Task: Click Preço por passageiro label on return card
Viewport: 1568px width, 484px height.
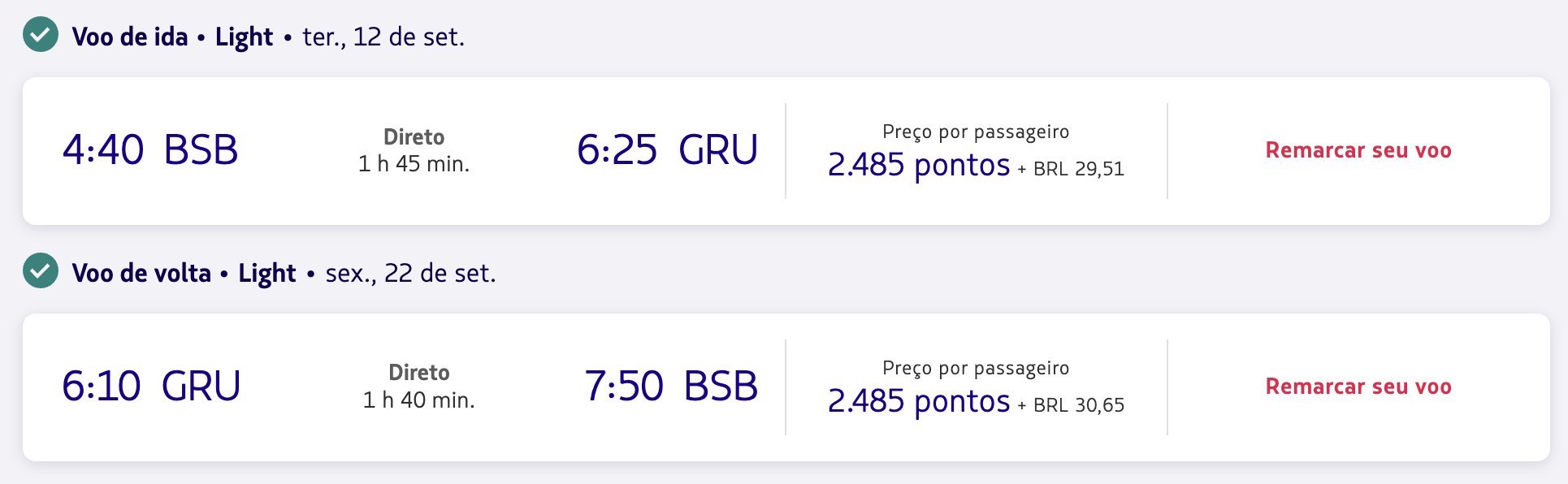Action: click(x=976, y=368)
